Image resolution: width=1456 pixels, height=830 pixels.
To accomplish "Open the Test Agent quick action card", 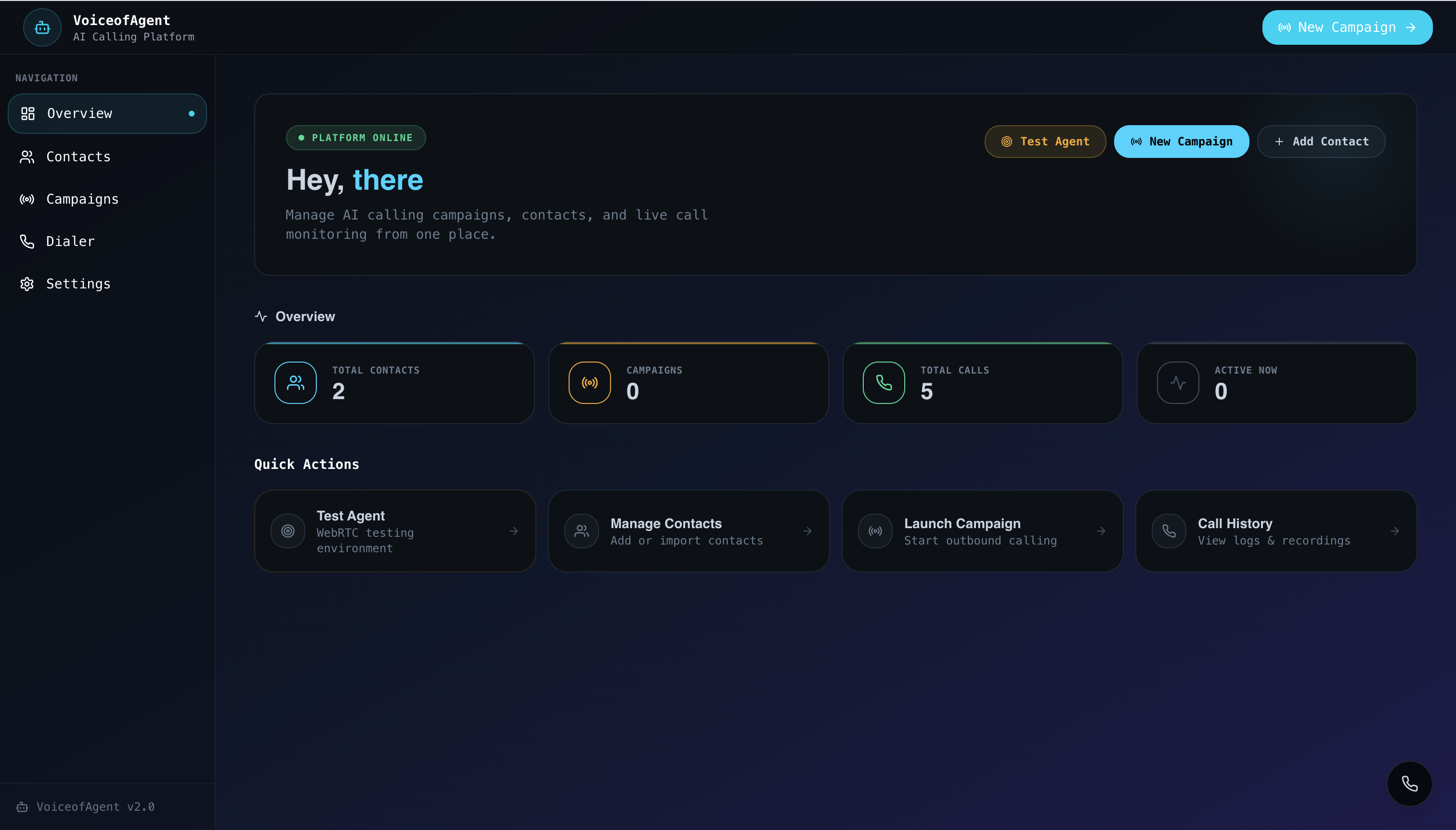I will coord(394,531).
